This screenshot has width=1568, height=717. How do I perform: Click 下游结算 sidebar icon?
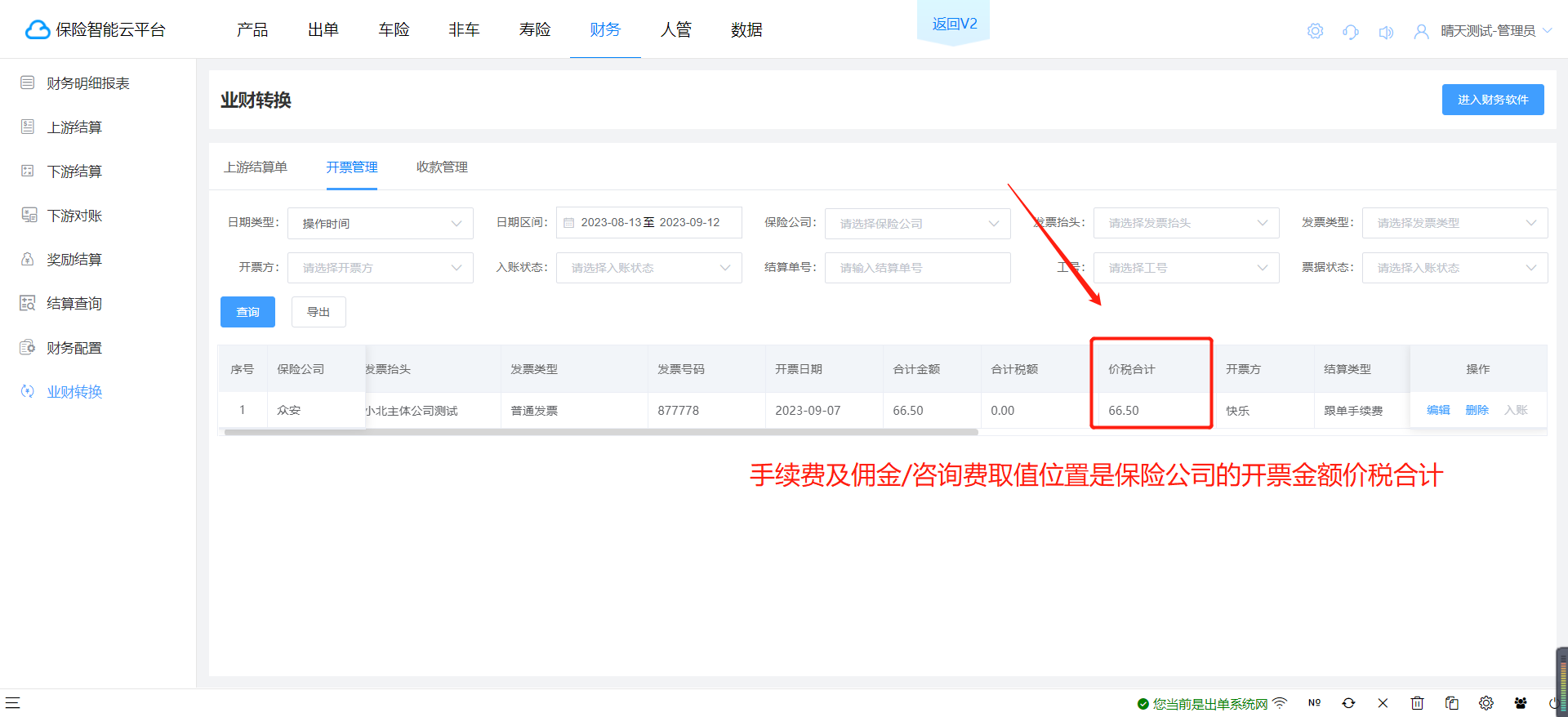pos(28,171)
